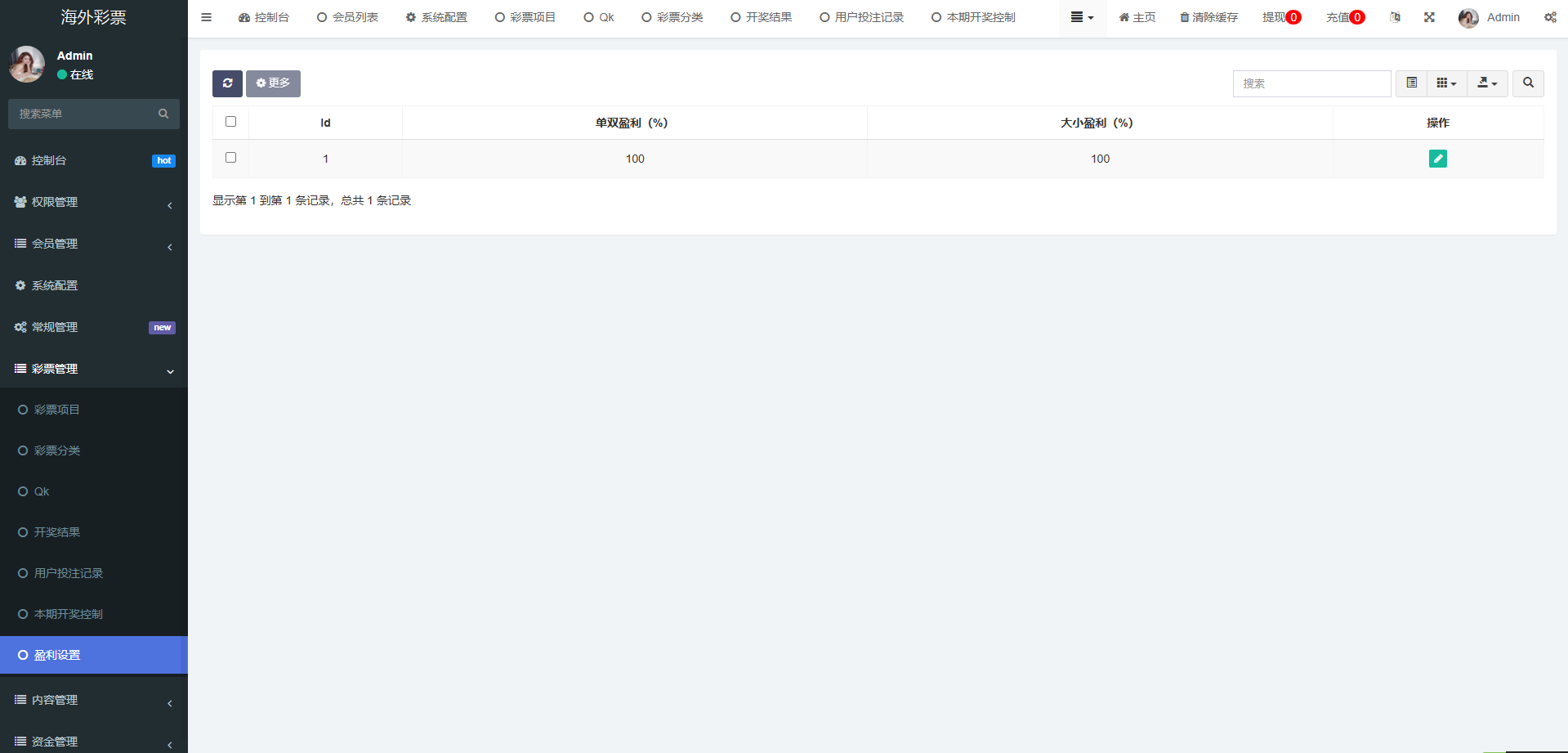Open the settings cogs icon at top right
This screenshot has height=753, width=1568.
tap(1550, 17)
